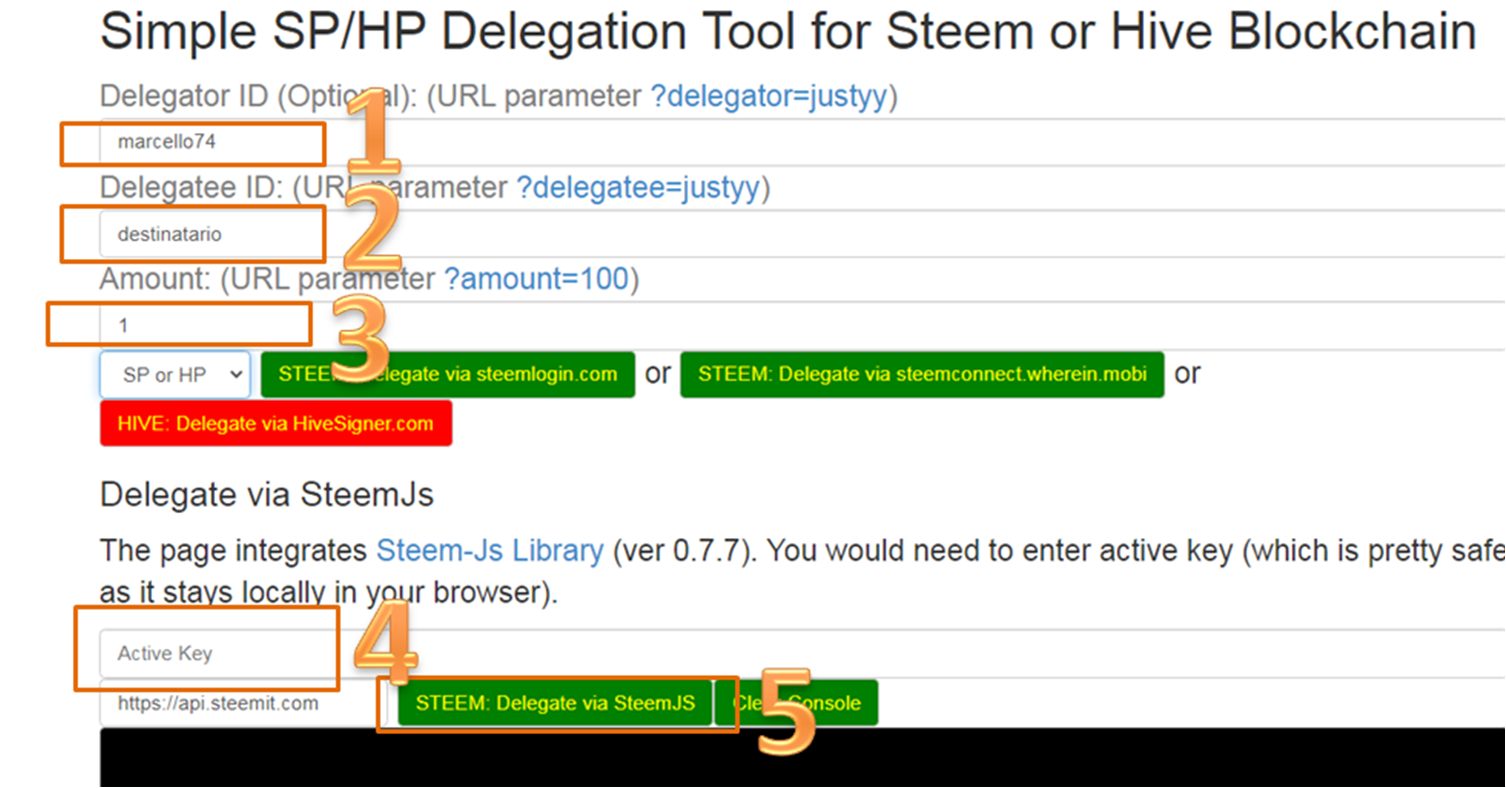Click the Delegate via SteemJs subheading
This screenshot has height=788, width=1506.
pyautogui.click(x=267, y=495)
